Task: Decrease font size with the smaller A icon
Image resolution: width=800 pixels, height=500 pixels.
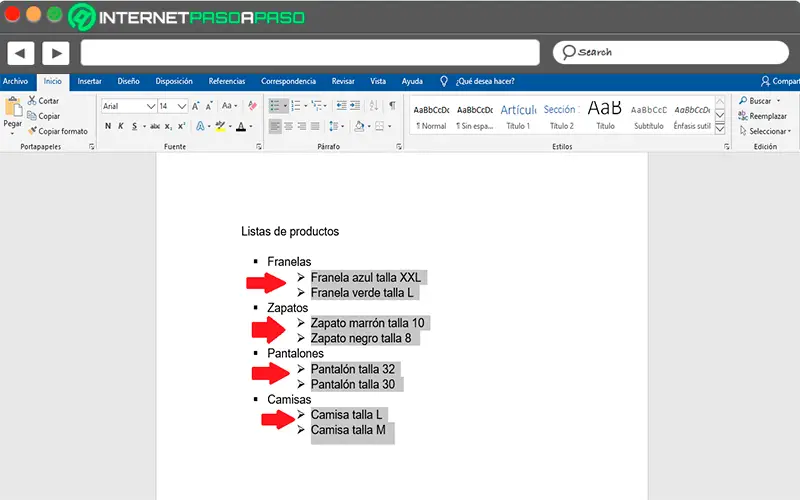Action: click(209, 106)
